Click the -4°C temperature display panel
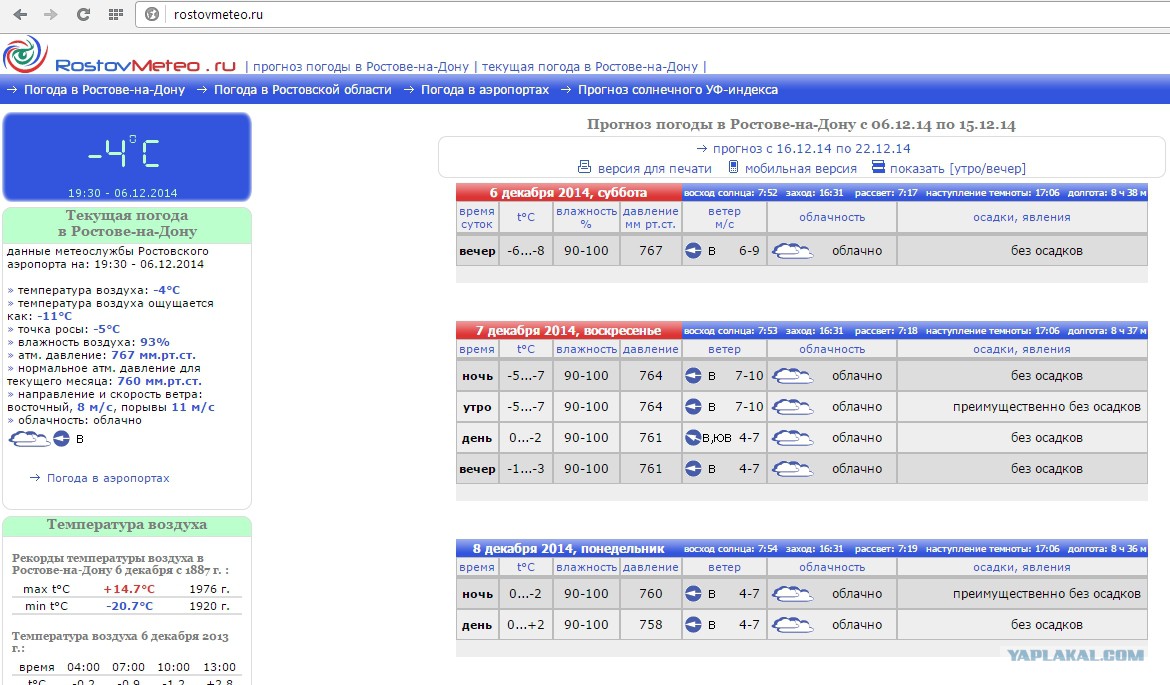The width and height of the screenshot is (1170, 685). pyautogui.click(x=127, y=157)
